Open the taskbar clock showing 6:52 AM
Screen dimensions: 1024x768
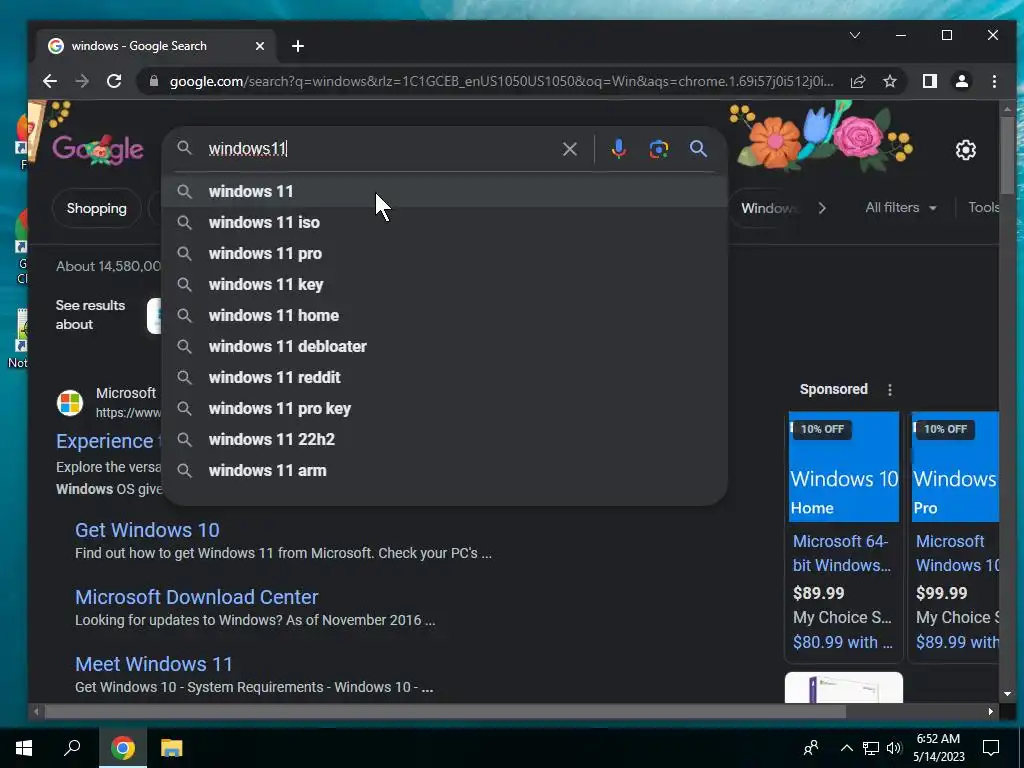[938, 748]
